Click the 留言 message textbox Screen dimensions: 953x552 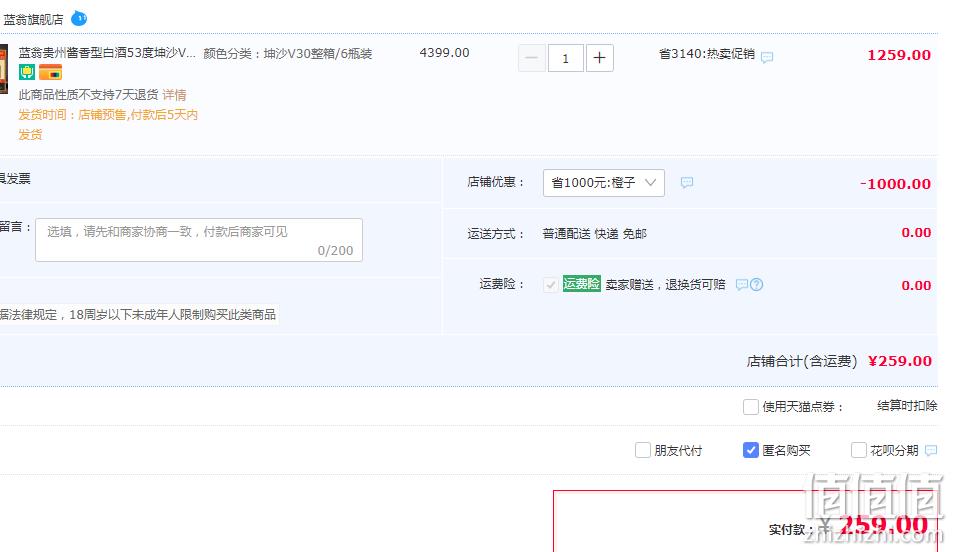(x=199, y=240)
